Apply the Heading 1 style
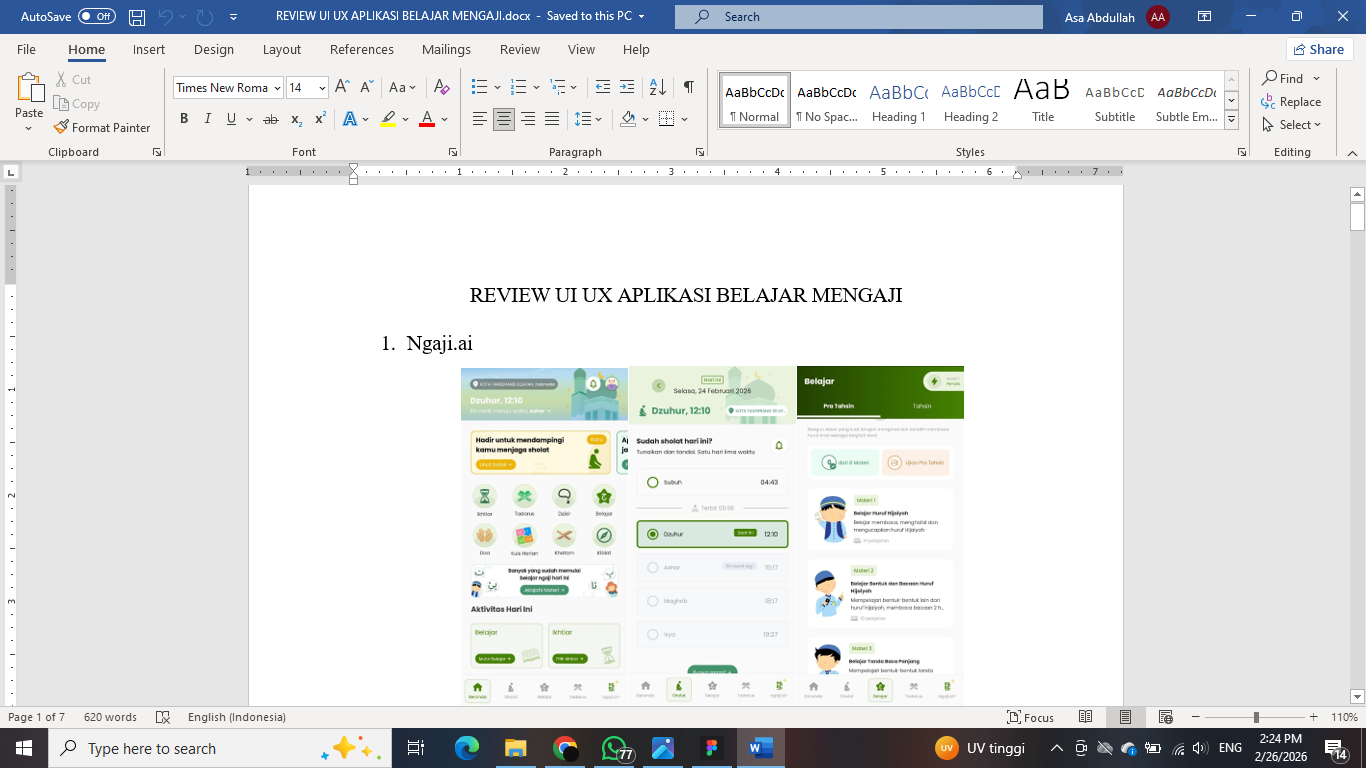 click(x=898, y=101)
